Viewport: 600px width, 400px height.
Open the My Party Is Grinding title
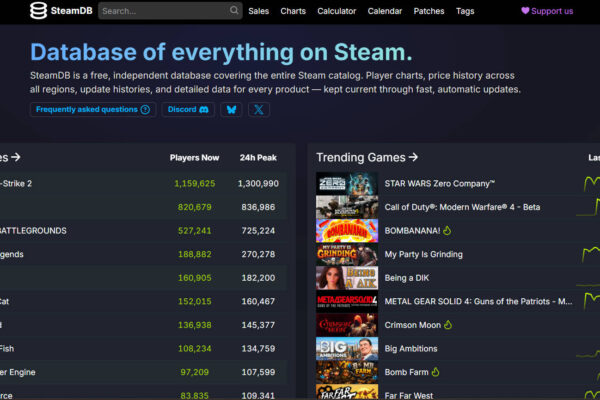click(424, 254)
